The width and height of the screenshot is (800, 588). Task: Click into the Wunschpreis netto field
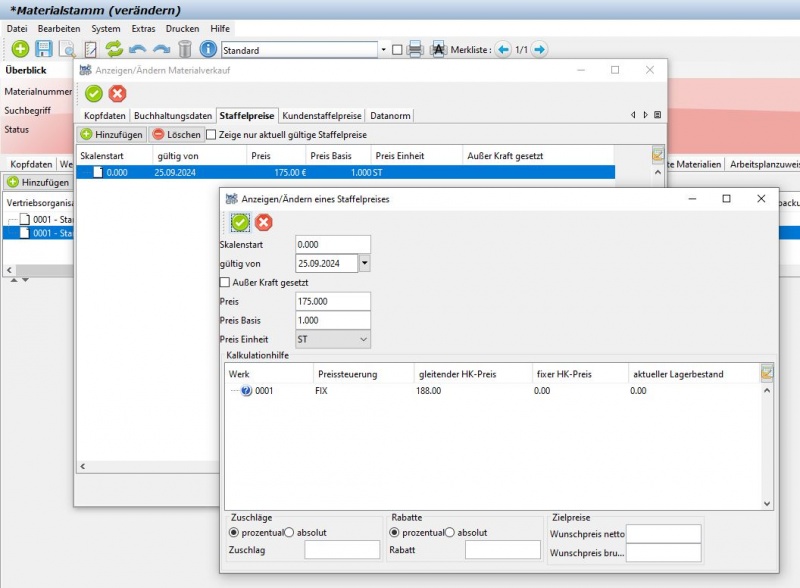tap(663, 533)
